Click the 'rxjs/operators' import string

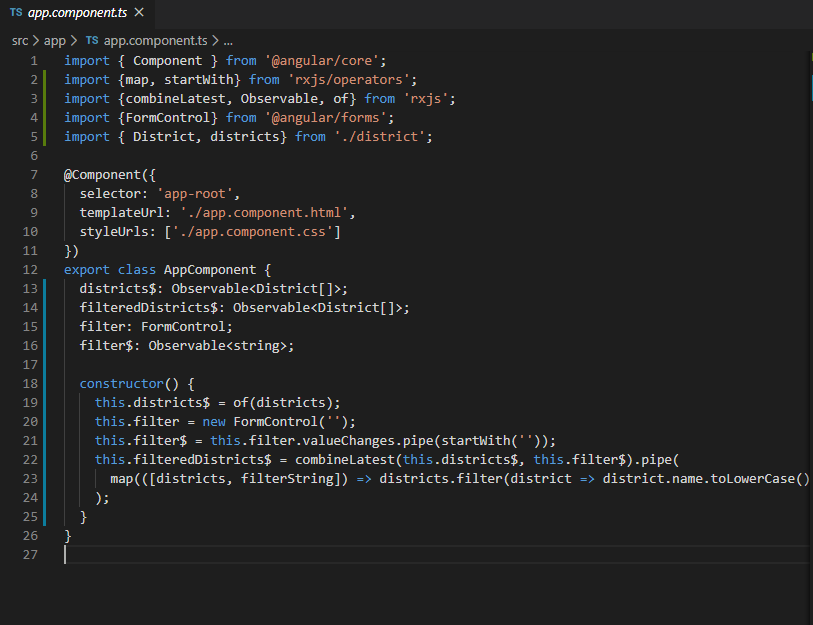349,79
